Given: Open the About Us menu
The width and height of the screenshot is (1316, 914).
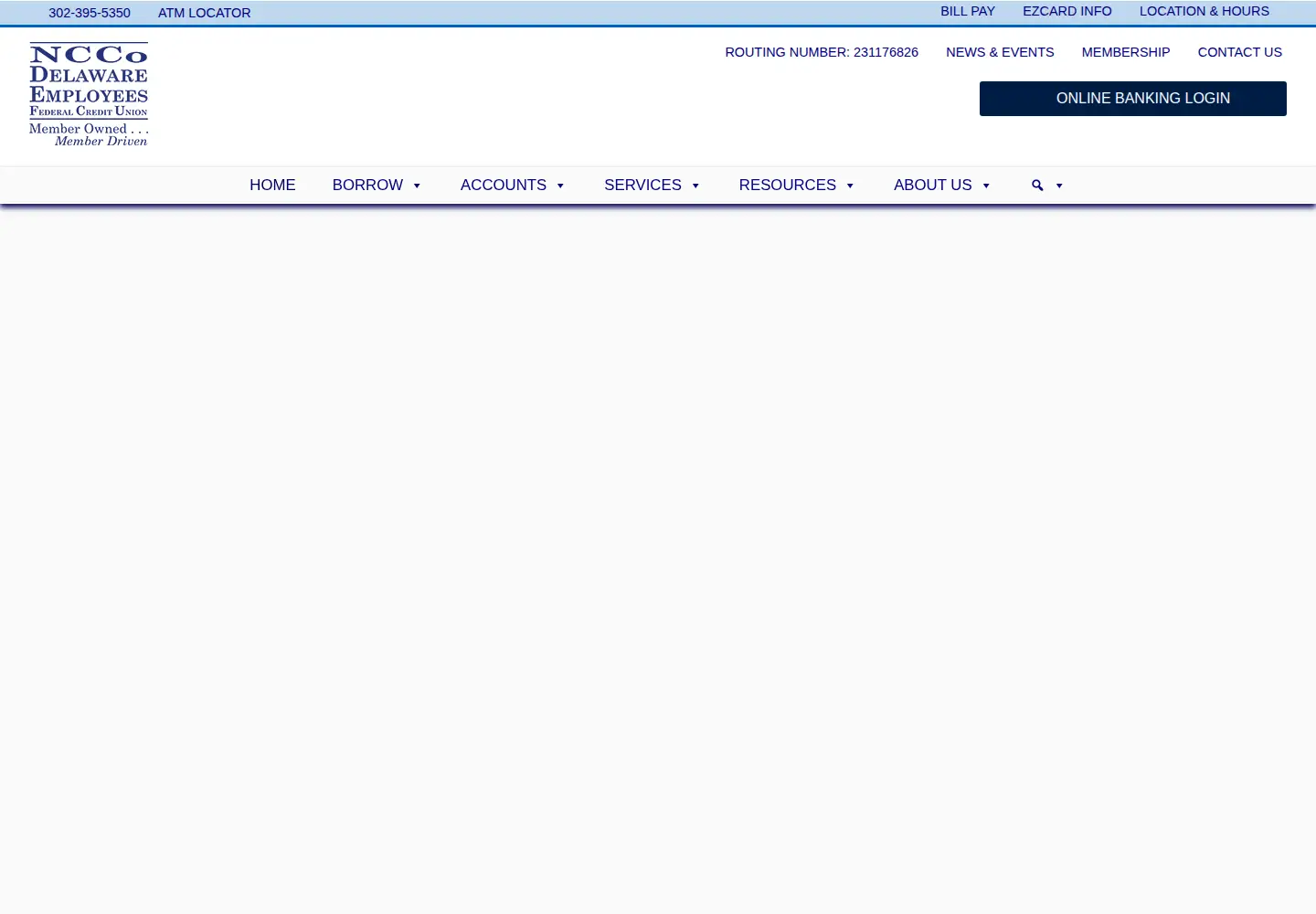Looking at the screenshot, I should pyautogui.click(x=933, y=185).
